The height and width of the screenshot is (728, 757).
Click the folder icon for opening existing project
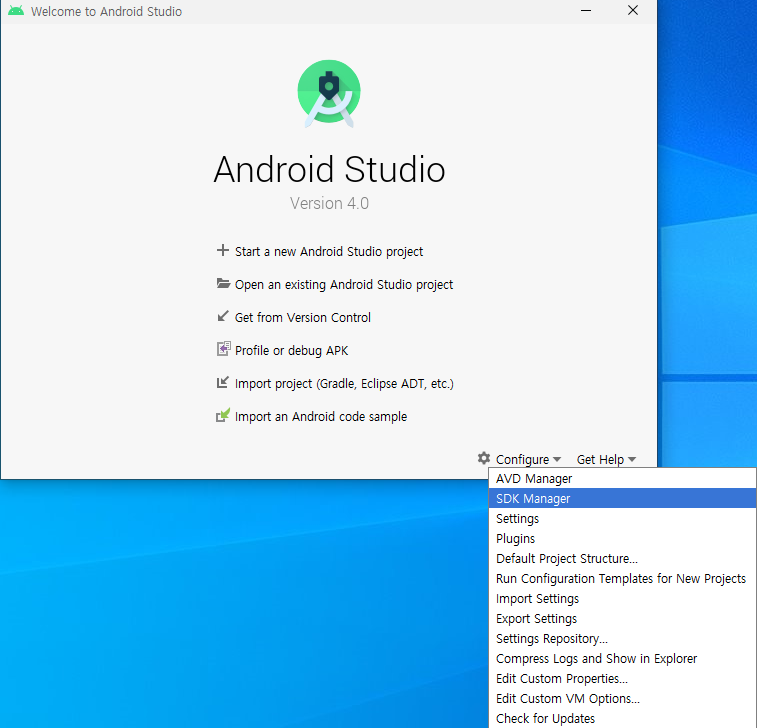click(x=223, y=283)
